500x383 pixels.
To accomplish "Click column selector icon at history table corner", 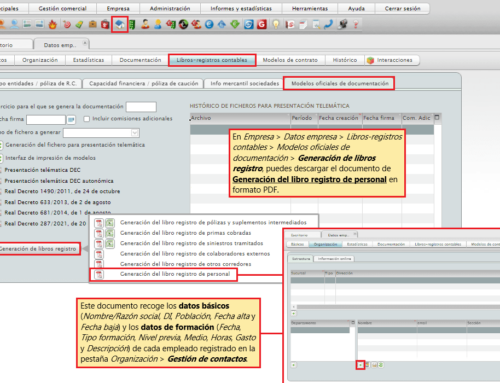I will tap(437, 118).
